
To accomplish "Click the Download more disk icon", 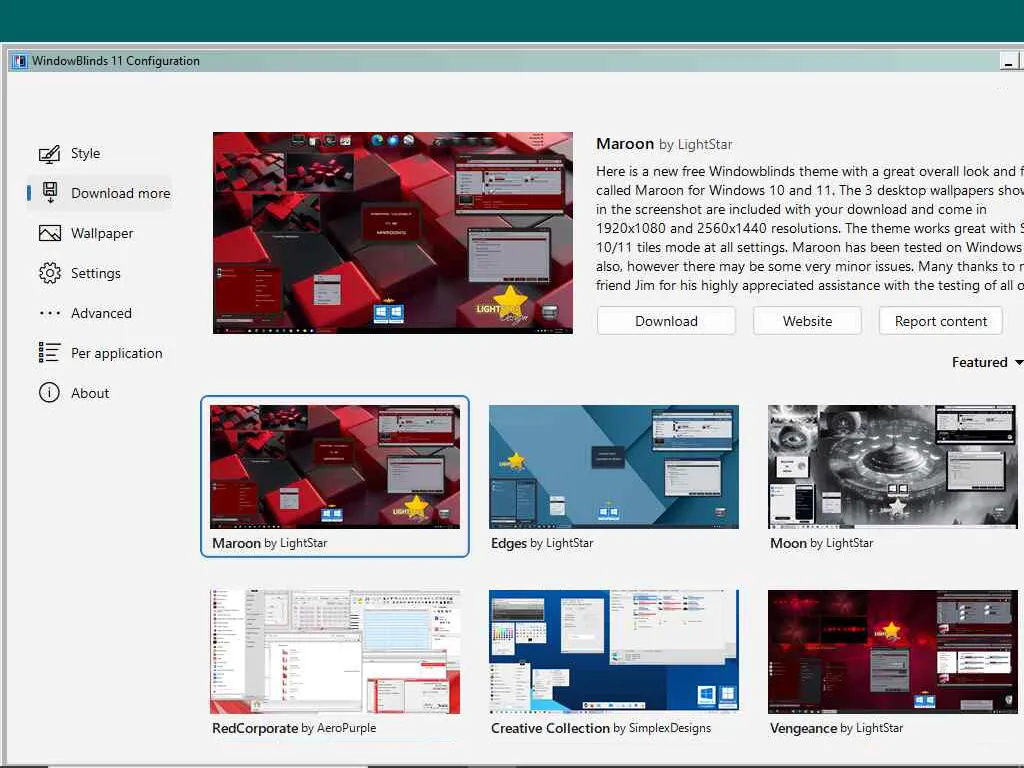I will point(50,193).
